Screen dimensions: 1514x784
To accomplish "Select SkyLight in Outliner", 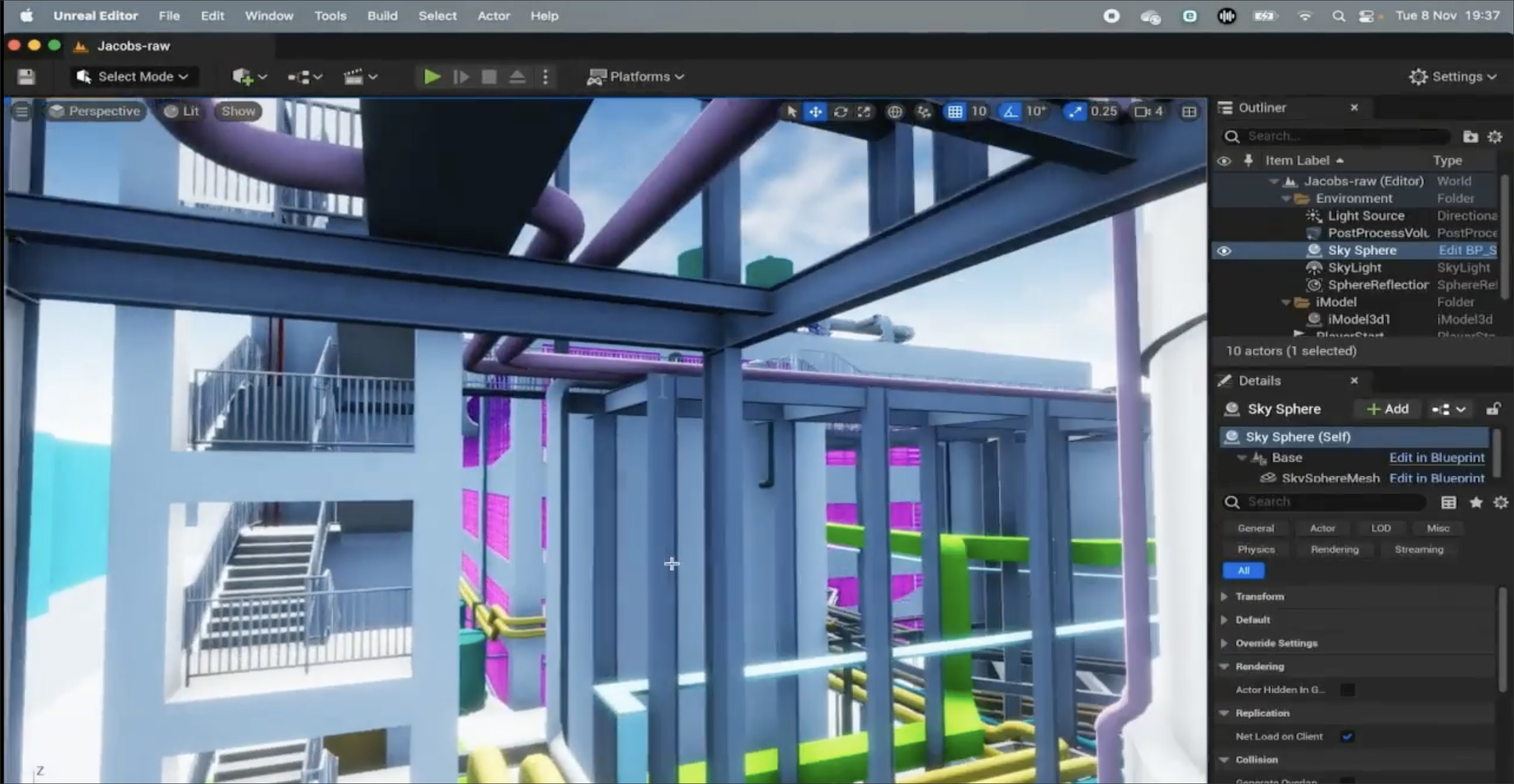I will pyautogui.click(x=1355, y=268).
